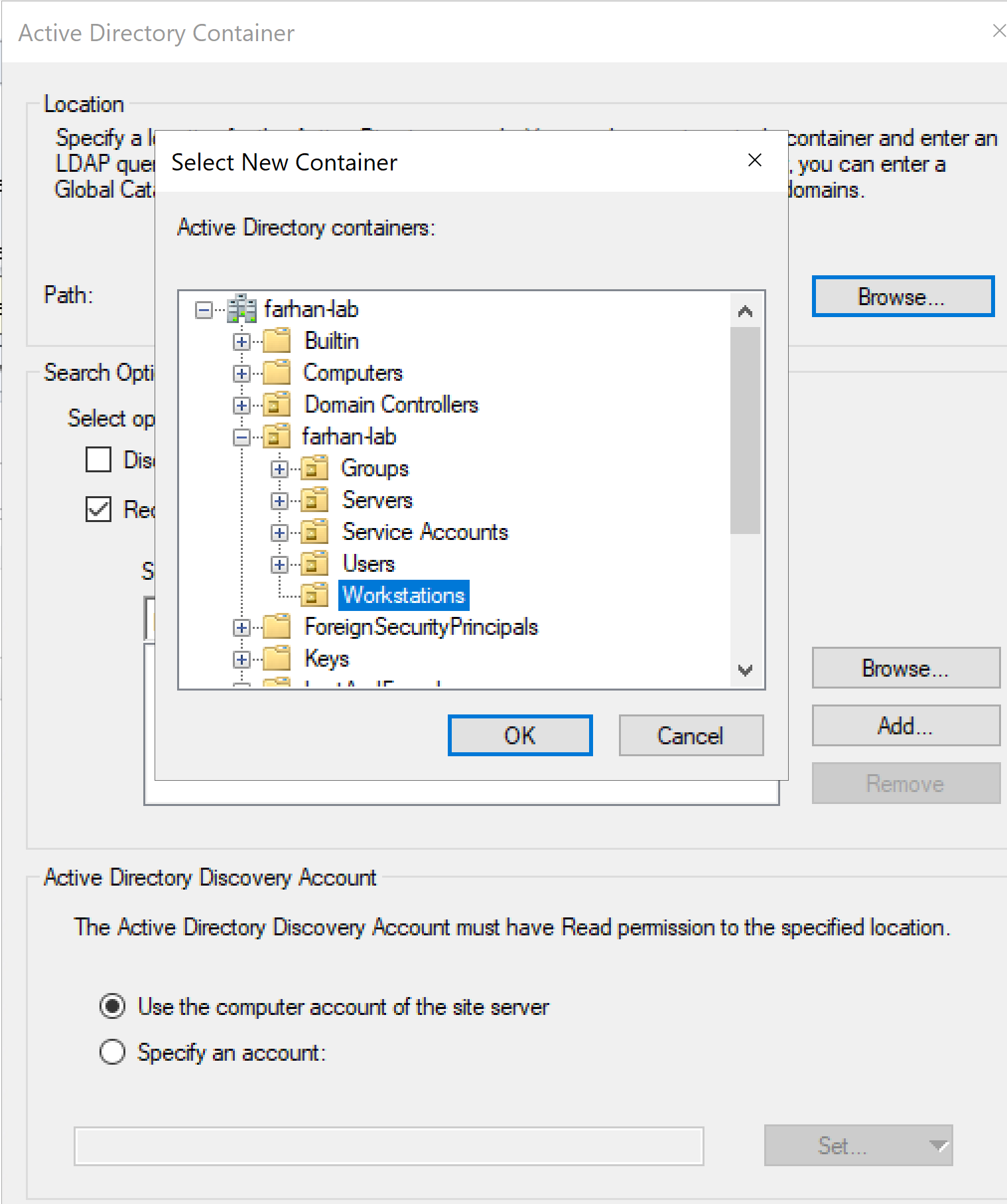This screenshot has width=1007, height=1204.
Task: Click the Workstations OU folder icon
Action: (x=314, y=595)
